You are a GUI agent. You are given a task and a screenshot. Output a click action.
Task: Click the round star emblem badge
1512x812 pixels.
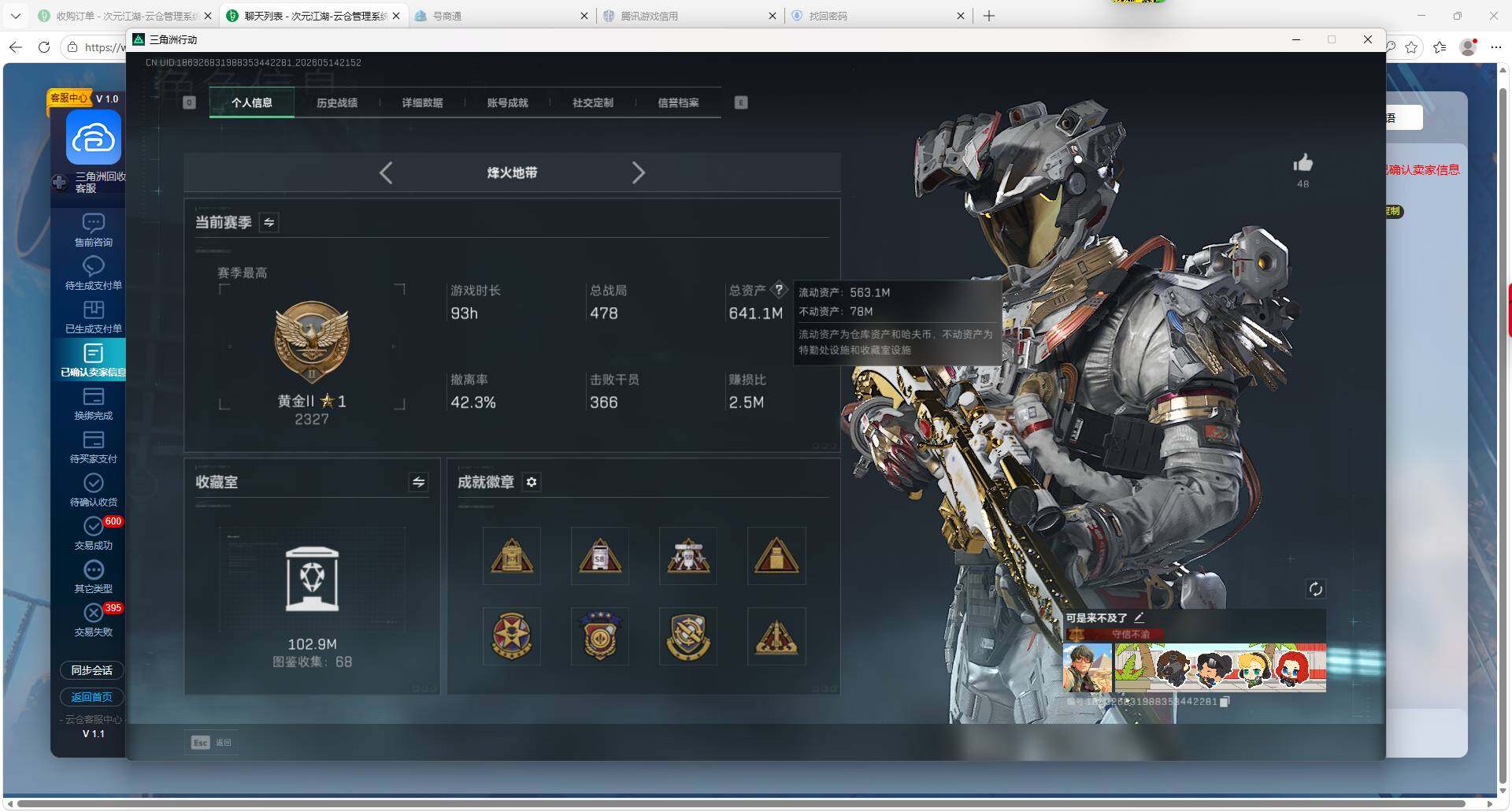[x=512, y=636]
